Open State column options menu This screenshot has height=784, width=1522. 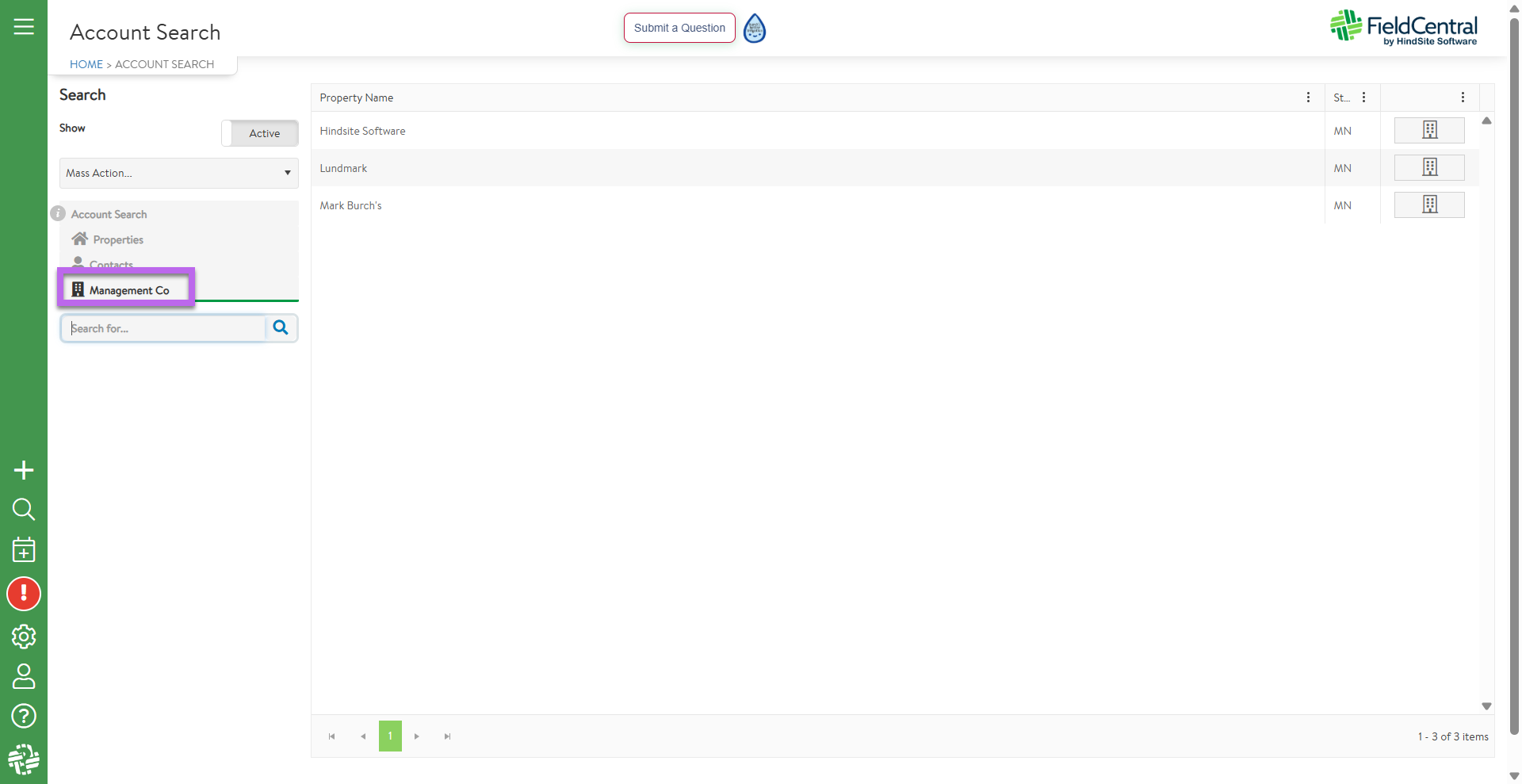click(x=1363, y=98)
